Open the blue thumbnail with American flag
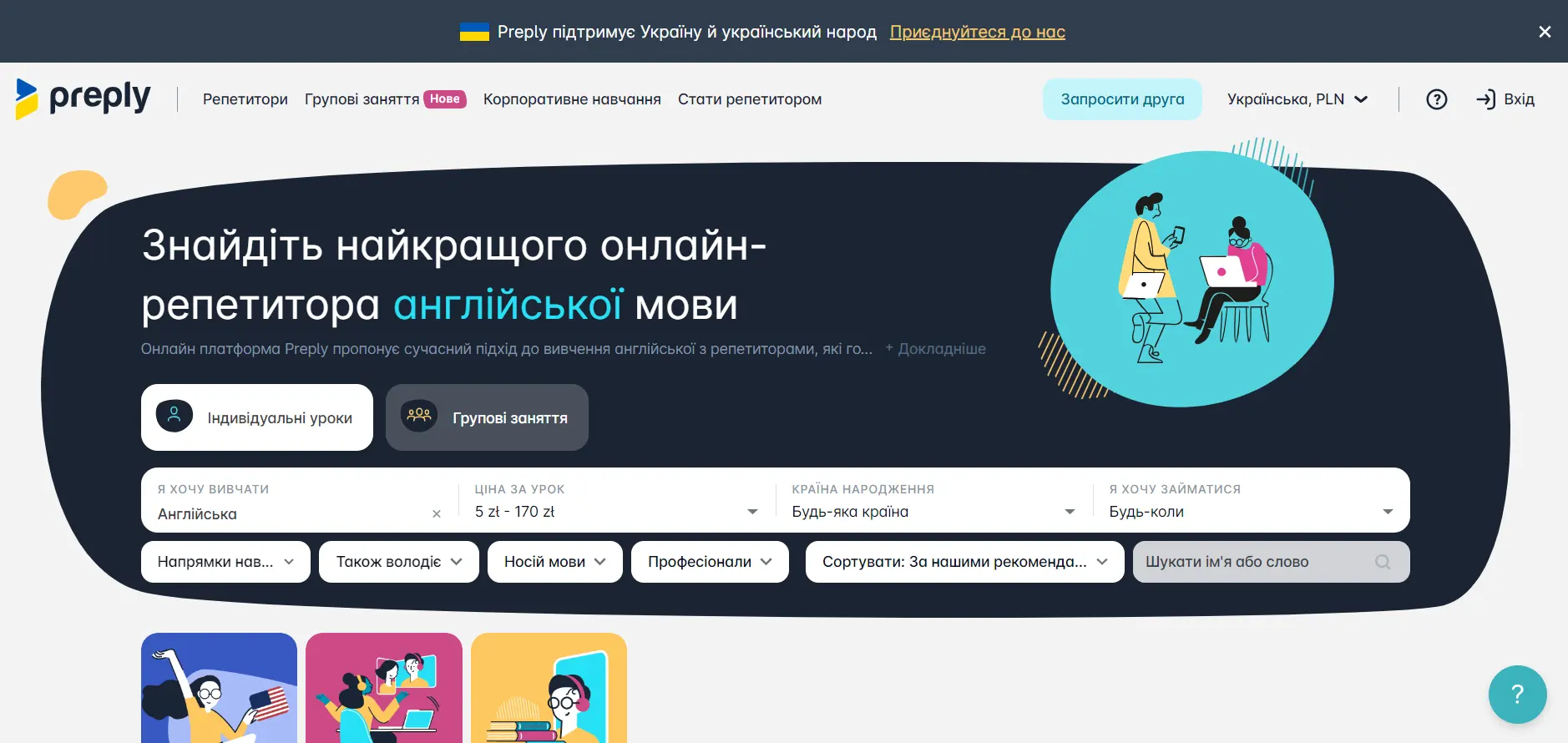This screenshot has height=743, width=1568. pyautogui.click(x=219, y=688)
